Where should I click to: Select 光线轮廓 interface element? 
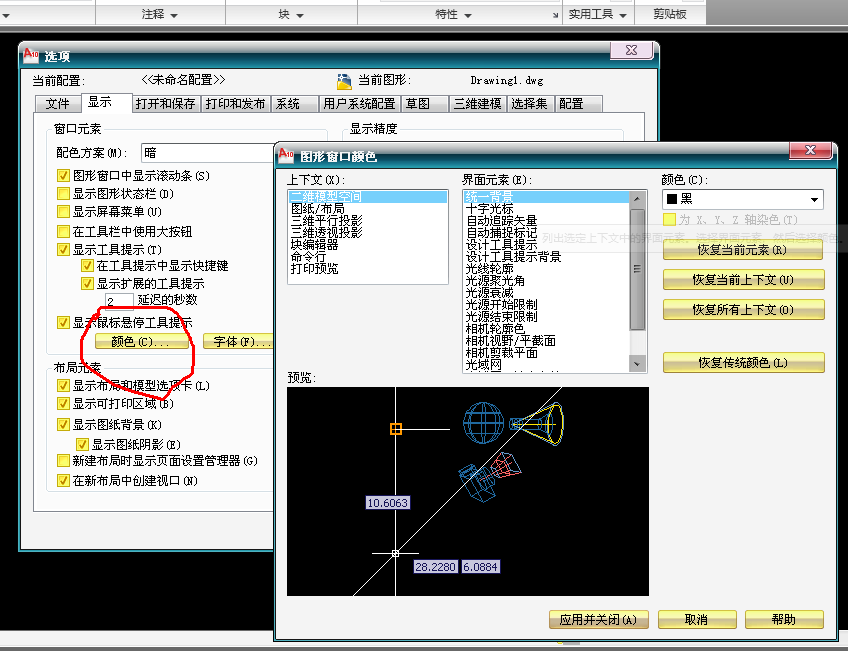546,269
